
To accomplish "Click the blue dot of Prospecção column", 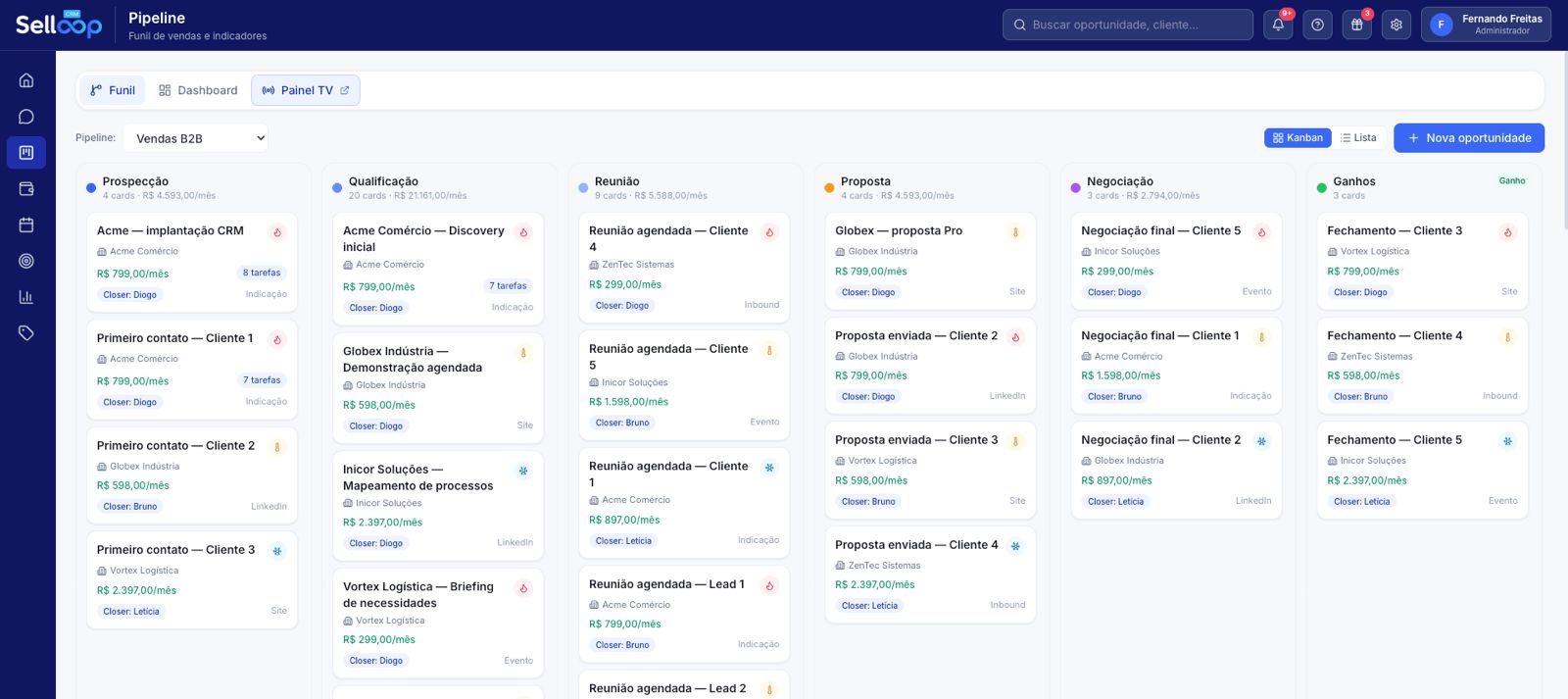I will [91, 187].
